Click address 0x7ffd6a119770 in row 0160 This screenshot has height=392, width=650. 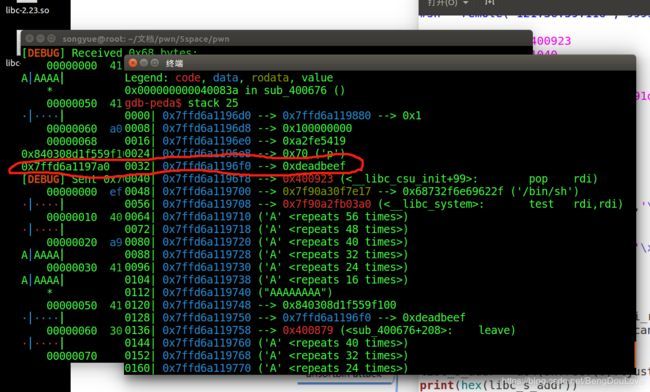(x=206, y=368)
